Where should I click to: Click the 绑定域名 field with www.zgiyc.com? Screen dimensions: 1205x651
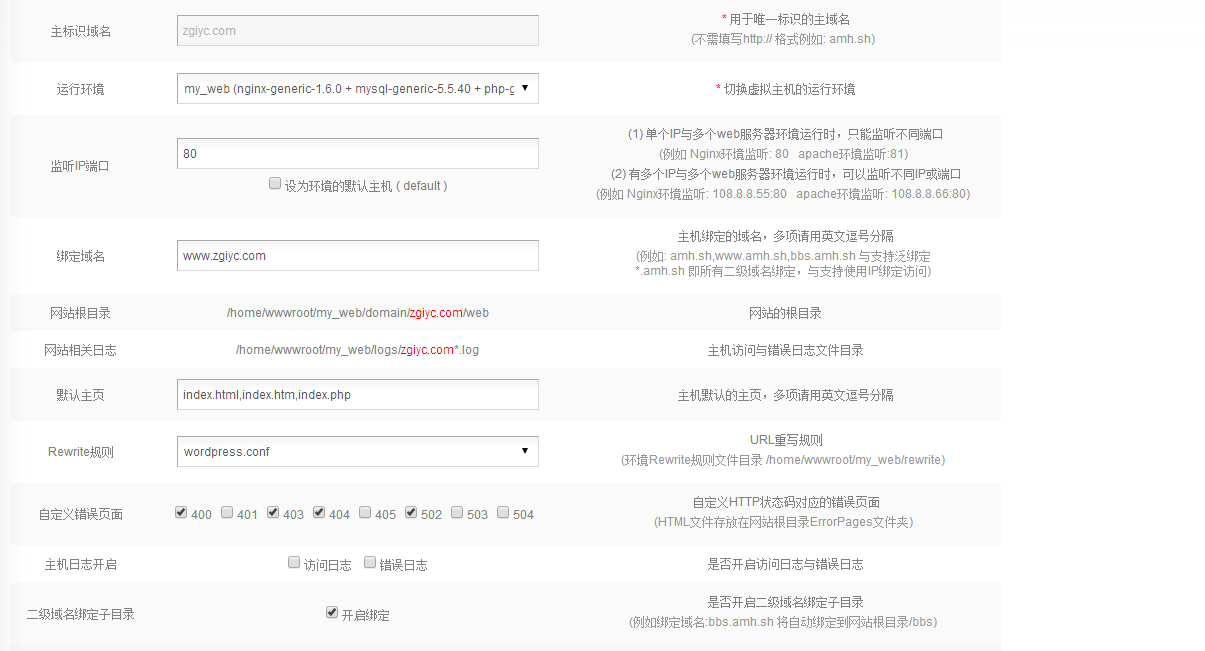tap(357, 255)
